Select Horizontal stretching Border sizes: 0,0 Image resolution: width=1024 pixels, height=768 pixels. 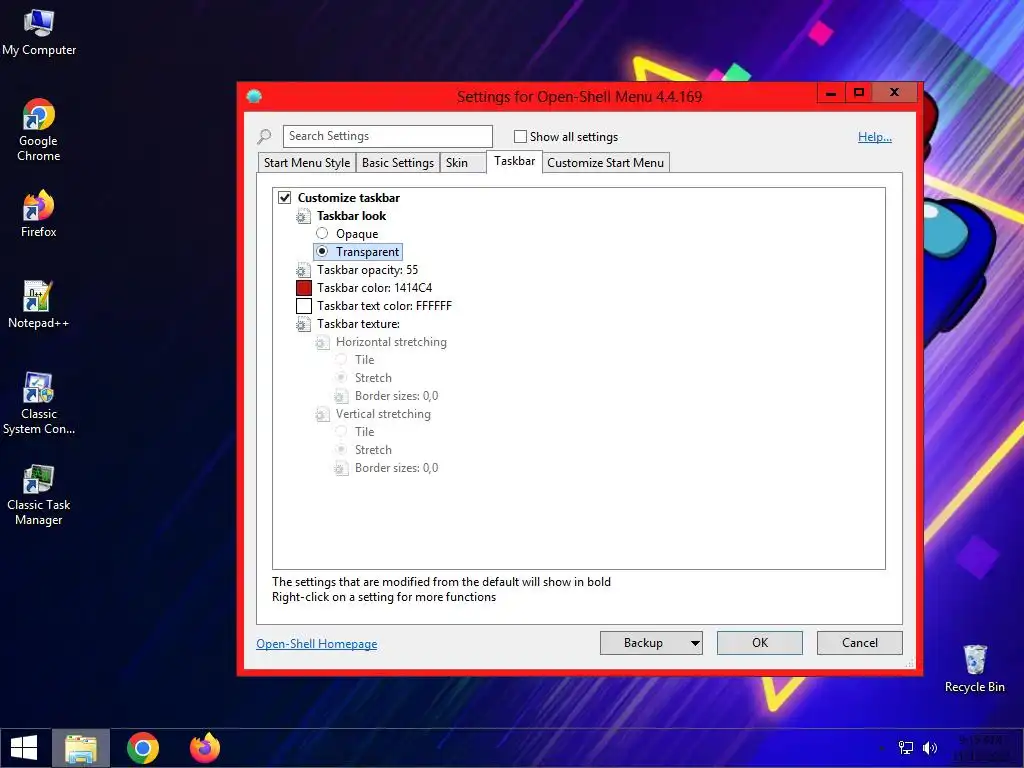[x=396, y=396]
